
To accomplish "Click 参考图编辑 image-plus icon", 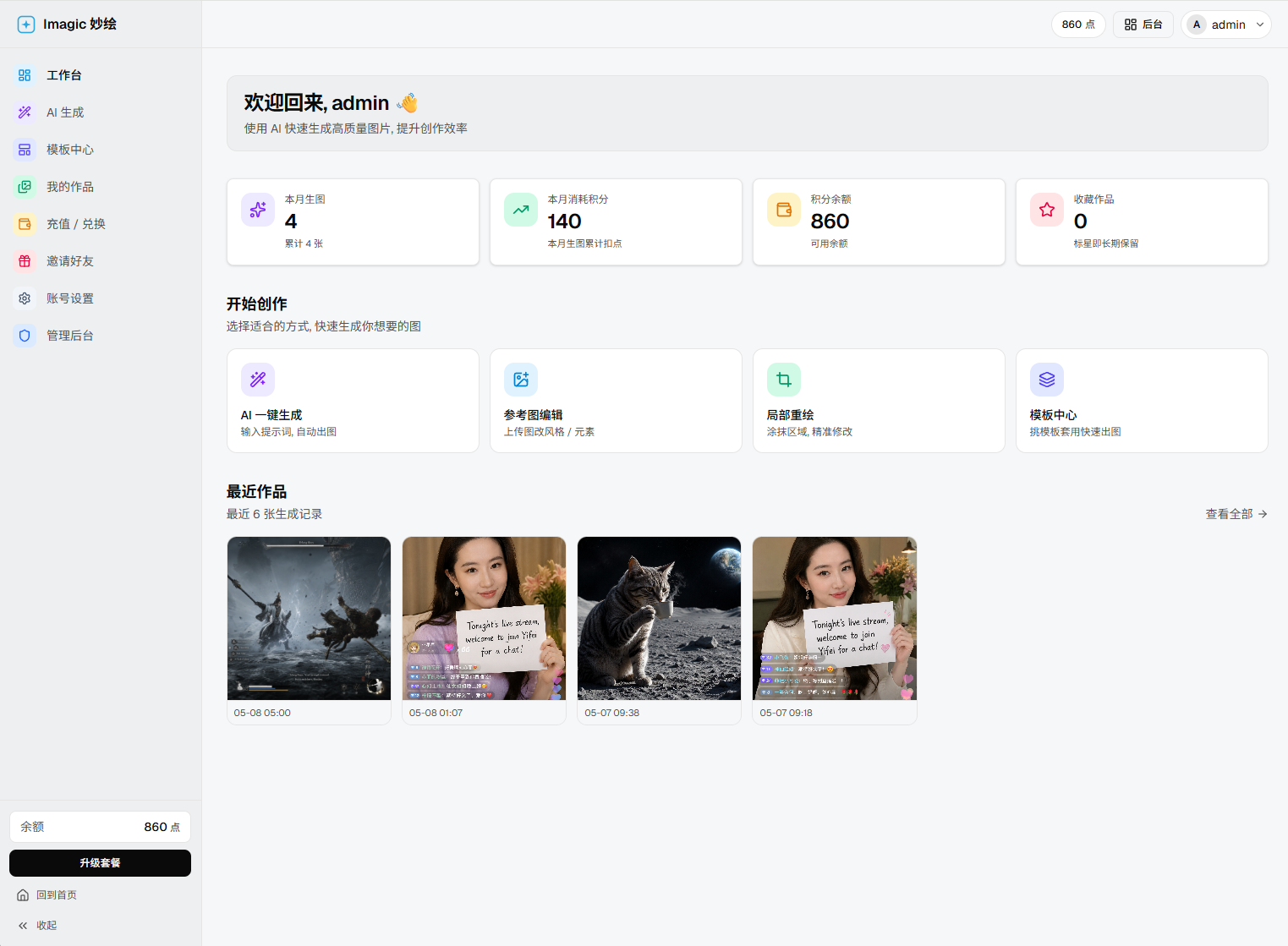I will point(521,380).
